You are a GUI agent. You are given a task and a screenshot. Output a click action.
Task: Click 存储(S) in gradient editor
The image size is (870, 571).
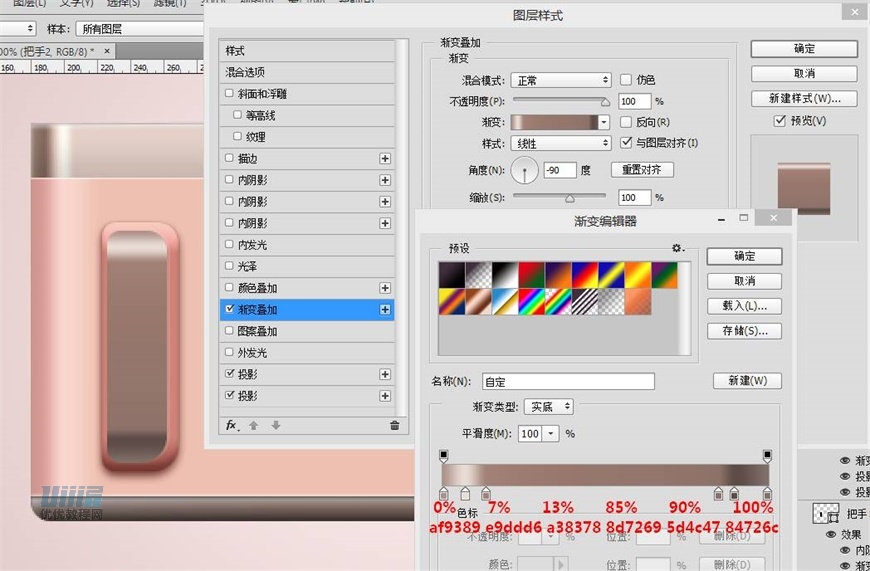[x=744, y=331]
